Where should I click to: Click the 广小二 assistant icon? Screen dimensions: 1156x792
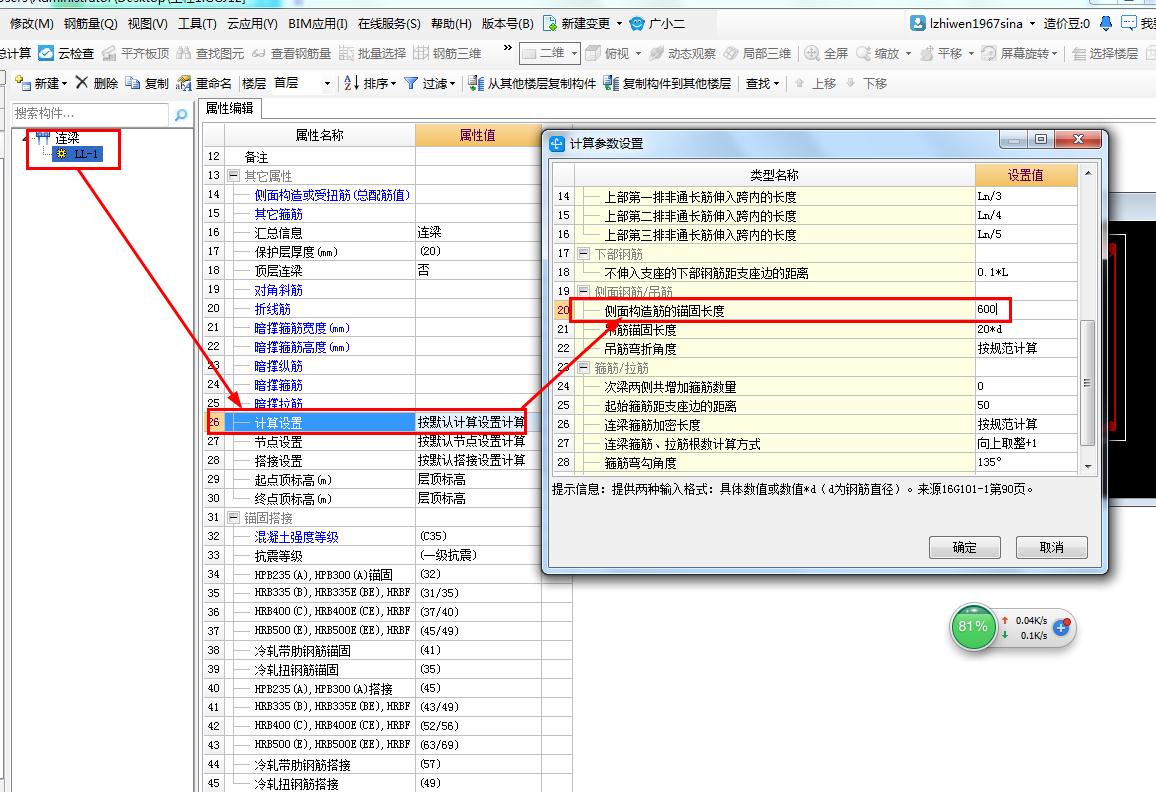click(x=638, y=24)
